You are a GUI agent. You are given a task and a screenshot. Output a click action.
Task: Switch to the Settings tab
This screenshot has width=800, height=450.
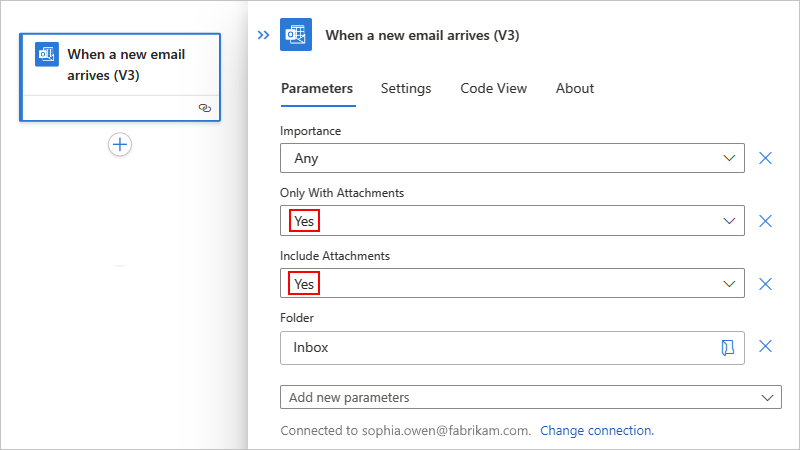click(x=406, y=88)
